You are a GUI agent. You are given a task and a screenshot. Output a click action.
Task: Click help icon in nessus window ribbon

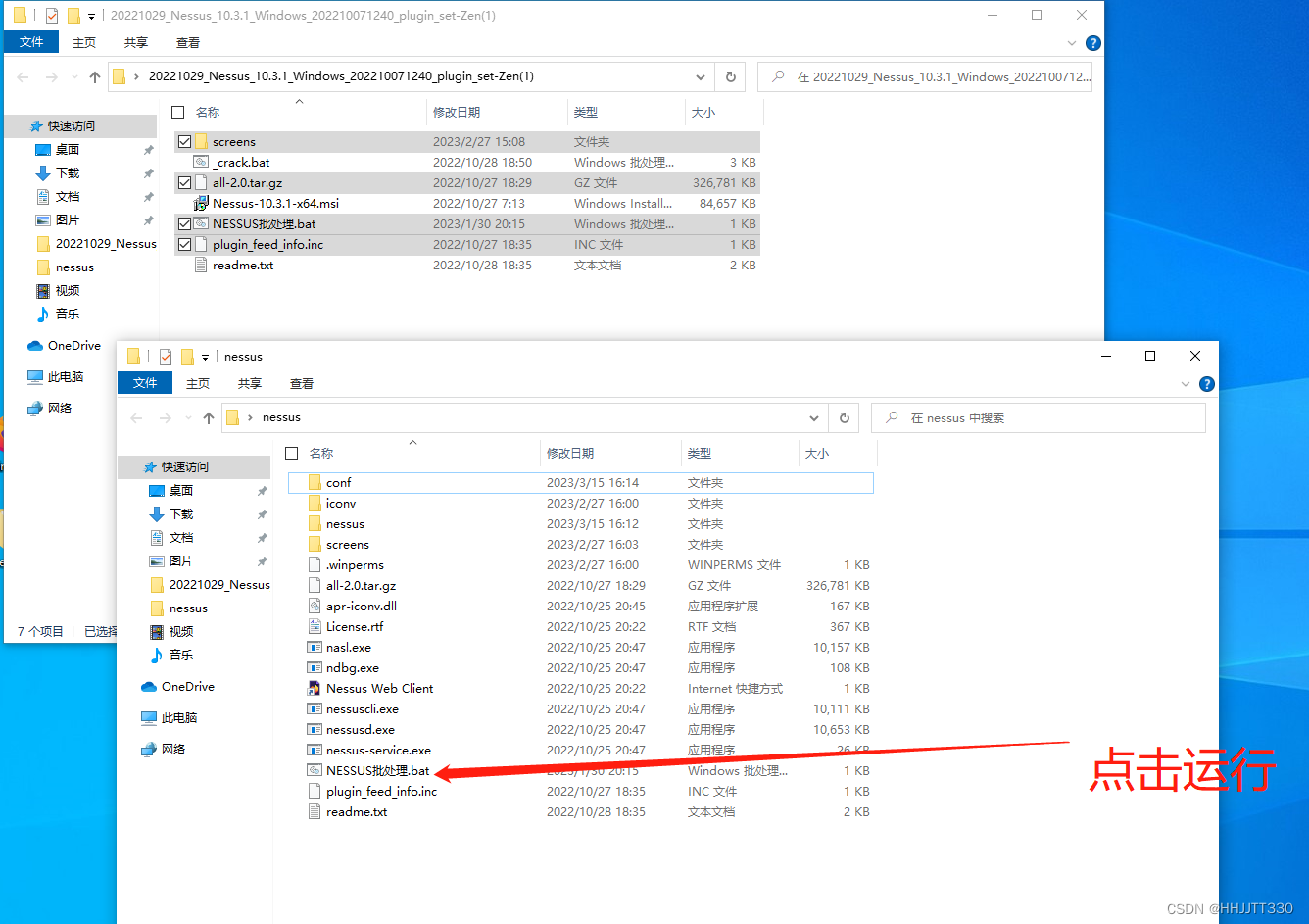point(1207,384)
